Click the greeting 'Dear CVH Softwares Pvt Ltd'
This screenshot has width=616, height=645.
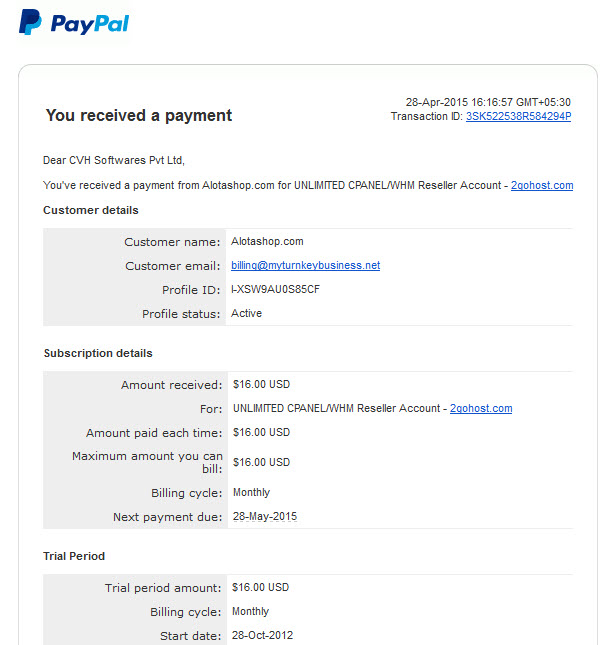pyautogui.click(x=114, y=160)
